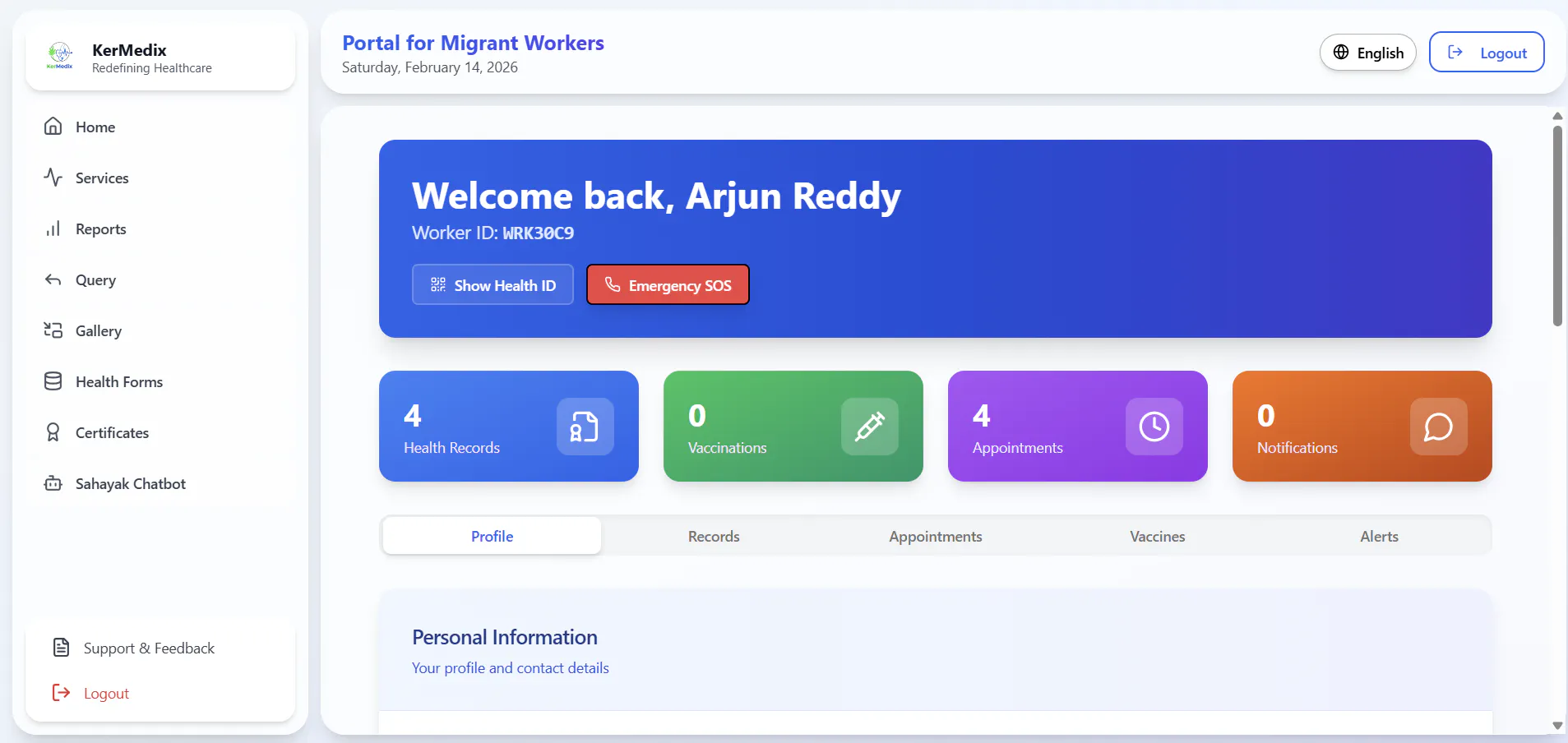Click the date Saturday, February 14, 2026
Viewport: 1568px width, 743px height.
point(429,67)
